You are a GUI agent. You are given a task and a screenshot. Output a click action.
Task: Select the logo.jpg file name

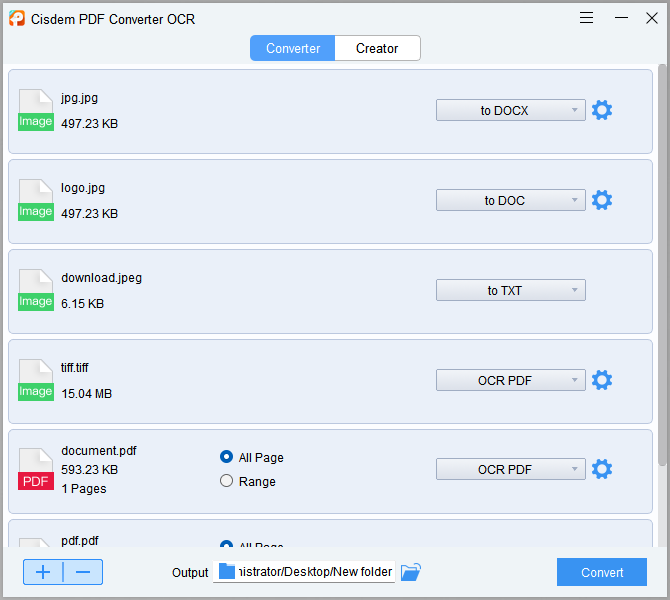tap(83, 188)
